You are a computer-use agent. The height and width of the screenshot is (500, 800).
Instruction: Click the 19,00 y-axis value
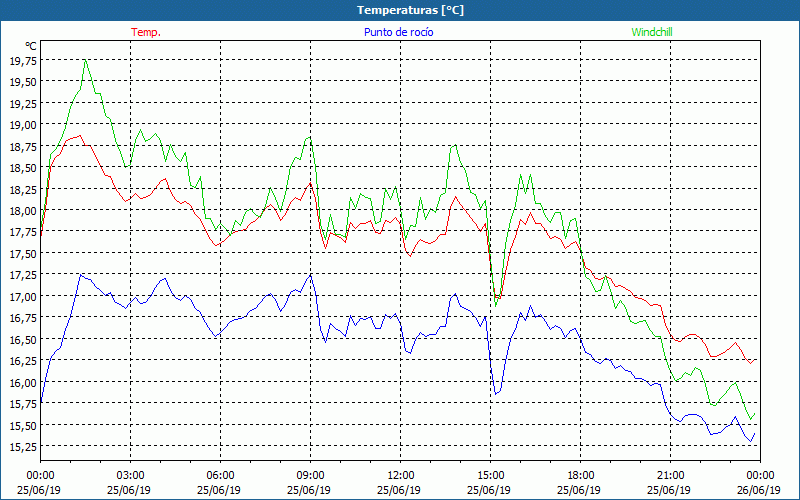click(23, 124)
